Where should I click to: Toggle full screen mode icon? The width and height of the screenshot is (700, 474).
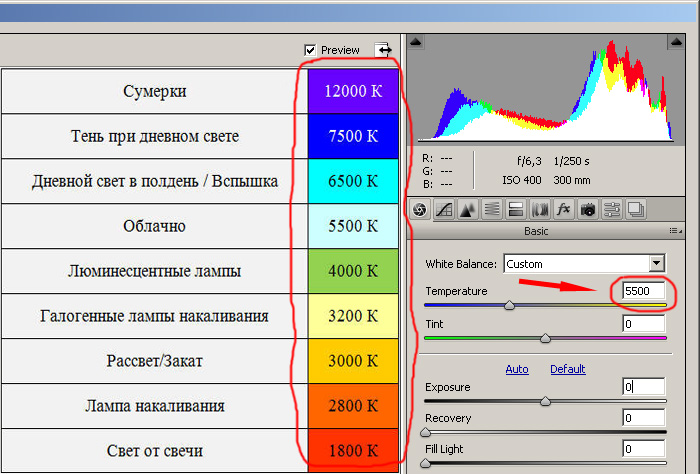click(383, 50)
